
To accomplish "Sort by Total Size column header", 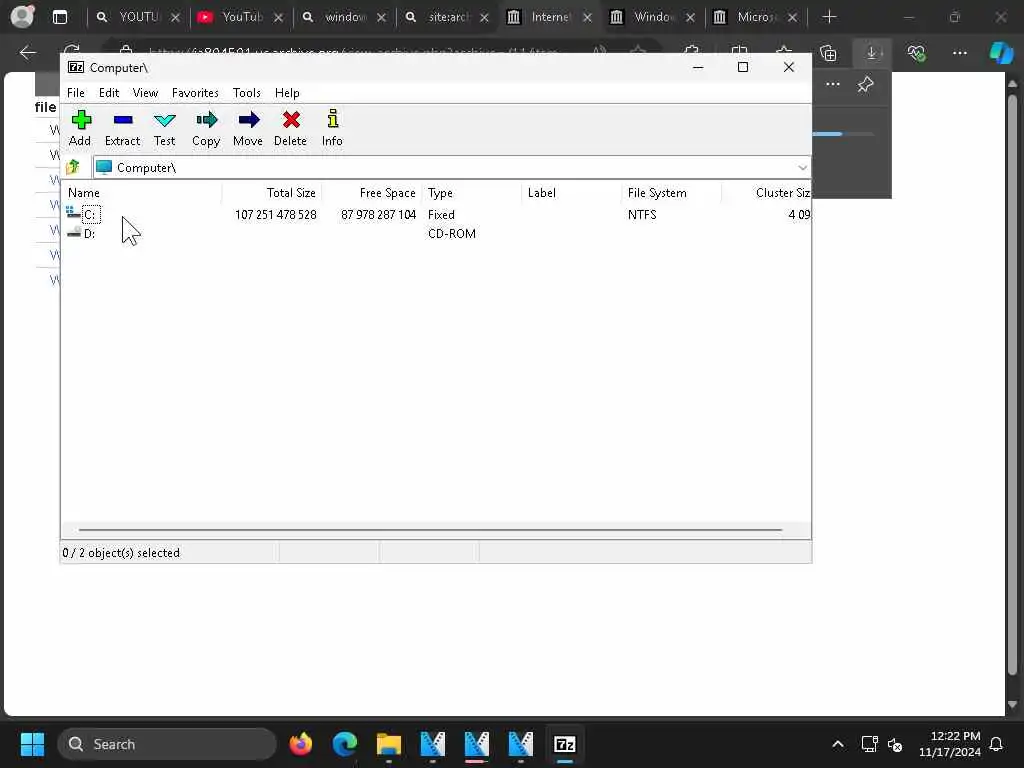I will coord(272,193).
